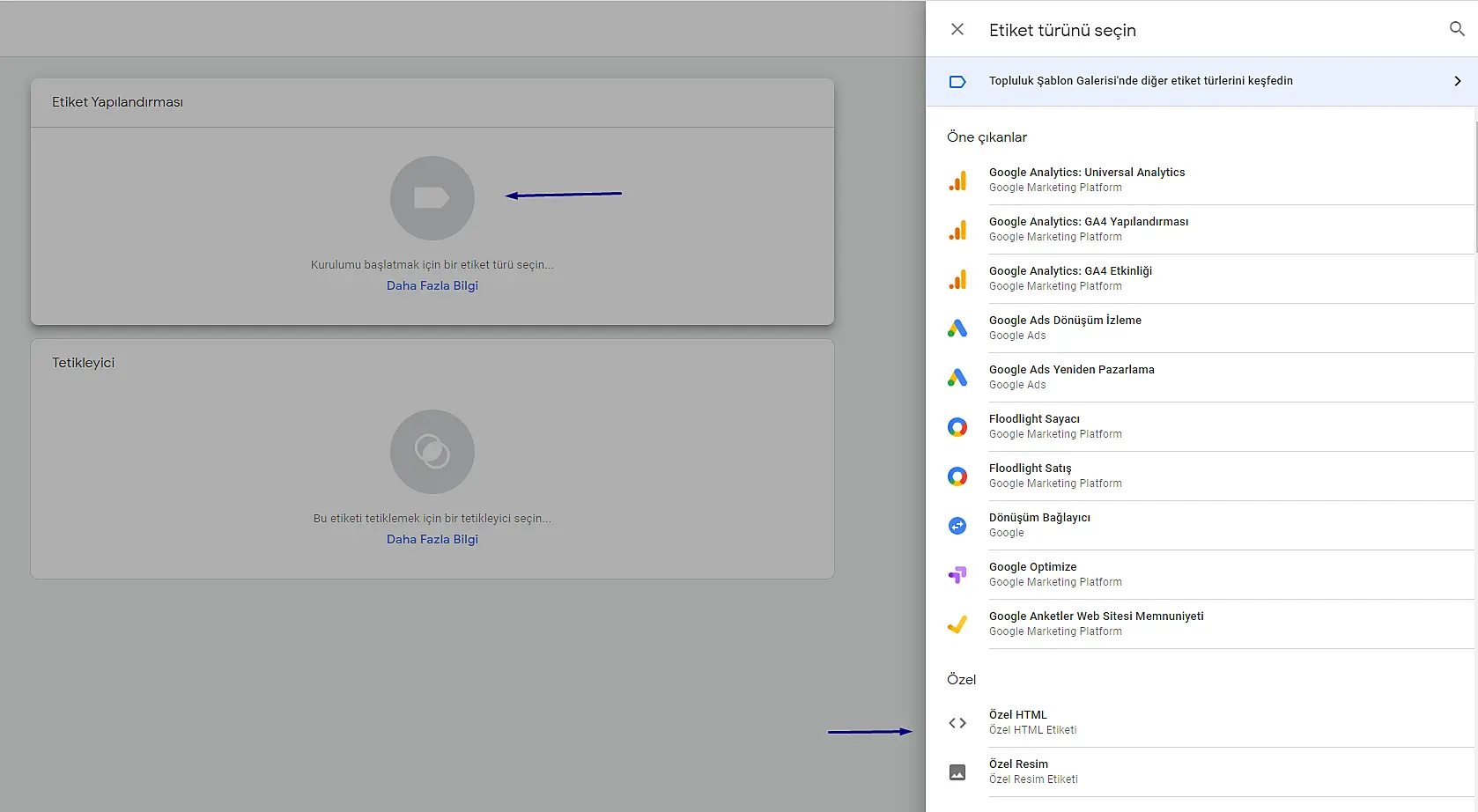Image resolution: width=1478 pixels, height=812 pixels.
Task: Click the search magnifier icon in tag panel
Action: click(x=1457, y=29)
